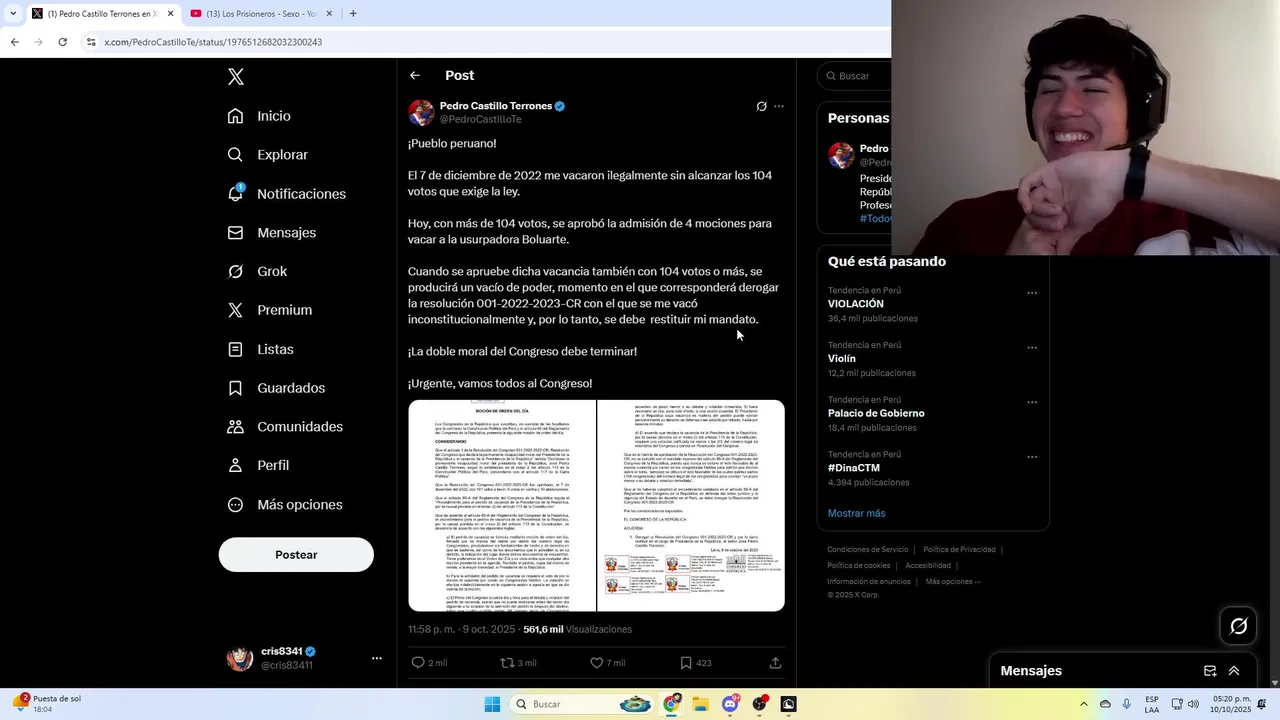Click the address bar URL
Screen dimensions: 1280x720
213,42
